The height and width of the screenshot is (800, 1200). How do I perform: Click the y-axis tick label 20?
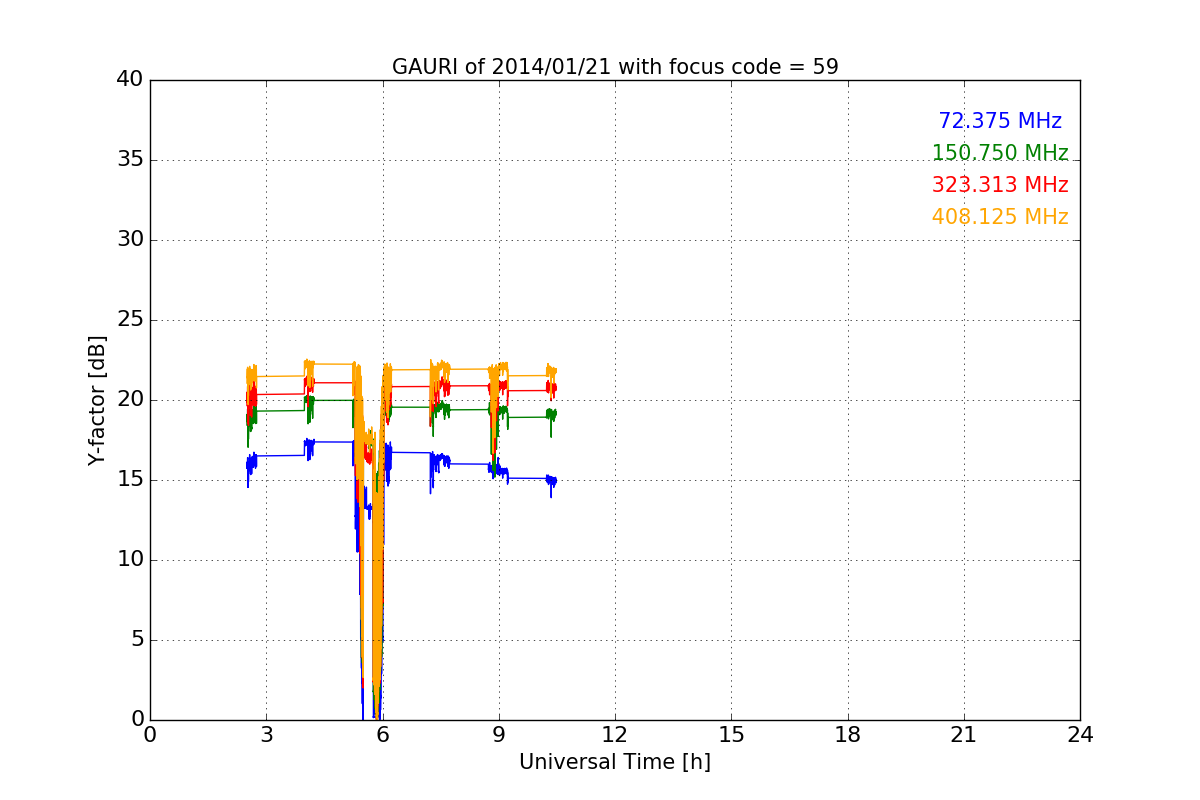coord(130,400)
